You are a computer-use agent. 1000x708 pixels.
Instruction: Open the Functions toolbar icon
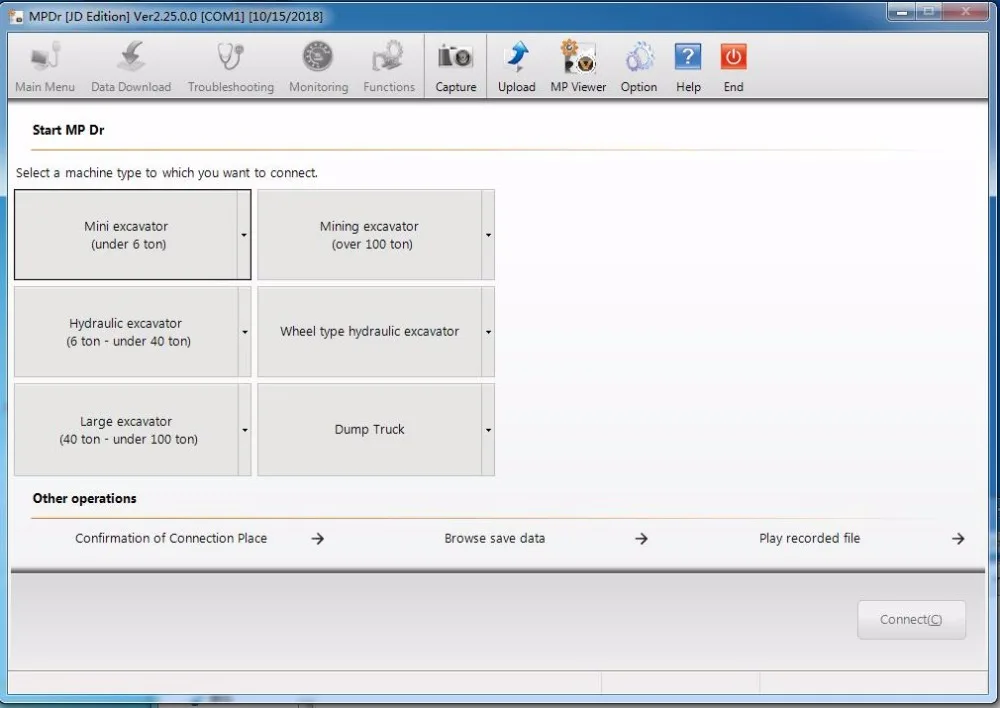(388, 66)
